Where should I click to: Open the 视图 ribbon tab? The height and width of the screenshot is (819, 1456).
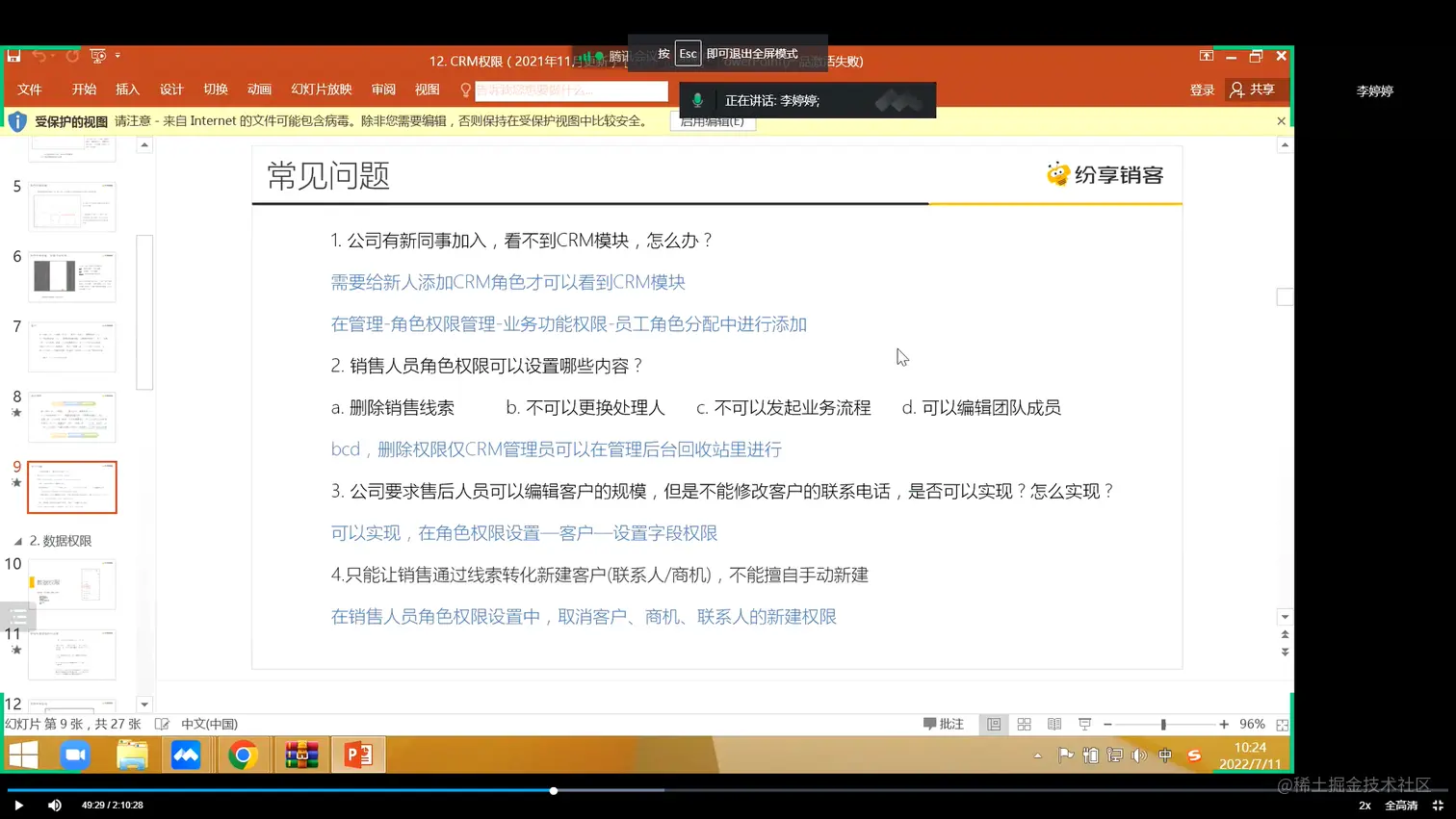(427, 90)
